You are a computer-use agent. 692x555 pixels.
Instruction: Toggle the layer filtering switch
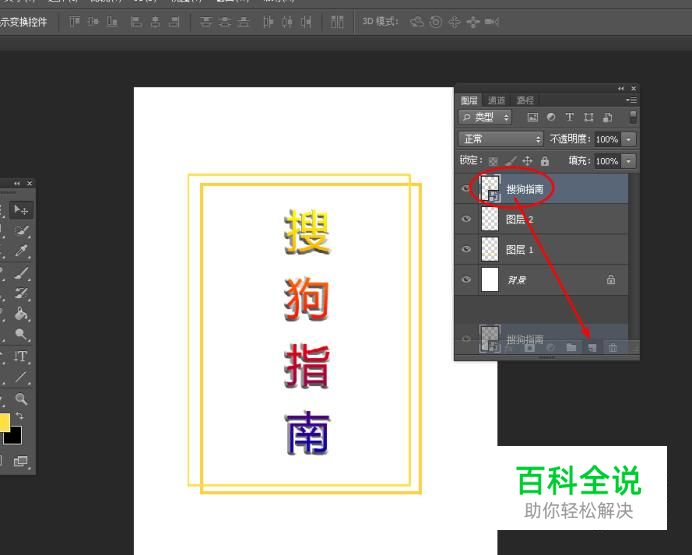632,117
